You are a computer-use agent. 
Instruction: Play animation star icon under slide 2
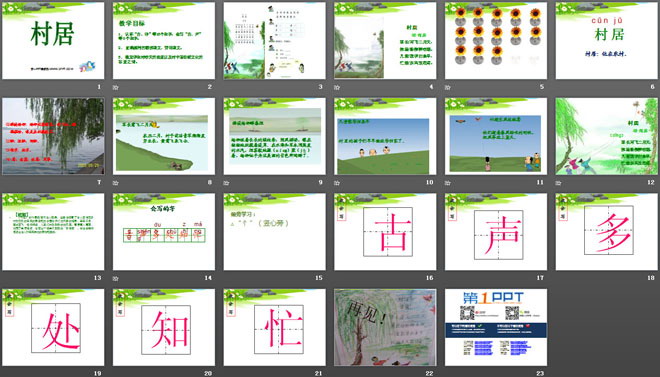point(116,88)
